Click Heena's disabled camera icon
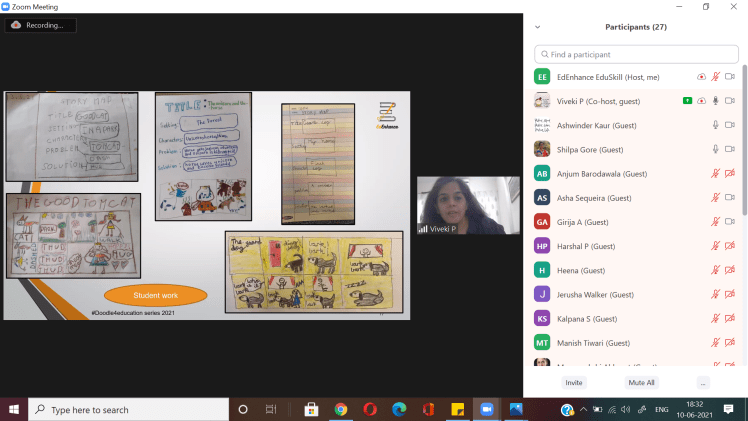748x421 pixels. coord(730,270)
